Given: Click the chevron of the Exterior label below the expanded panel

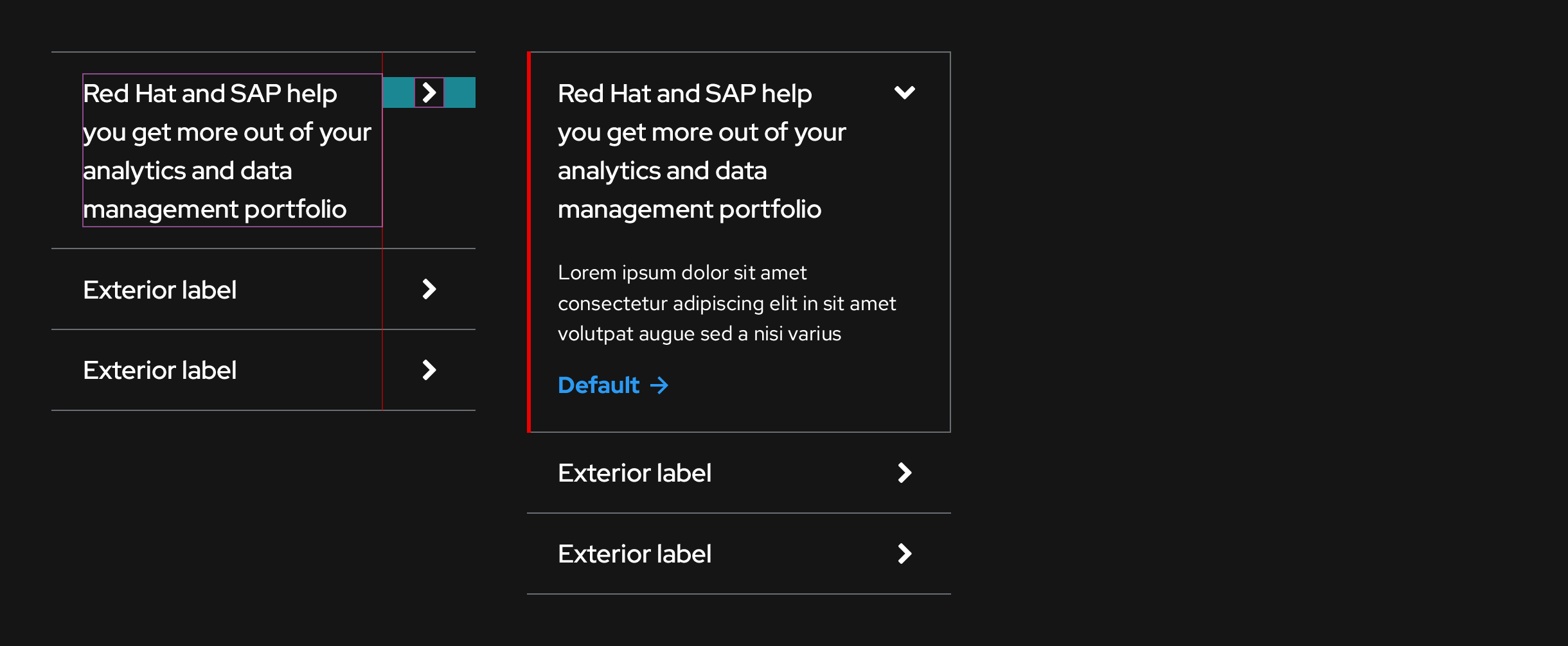Looking at the screenshot, I should click(x=904, y=473).
